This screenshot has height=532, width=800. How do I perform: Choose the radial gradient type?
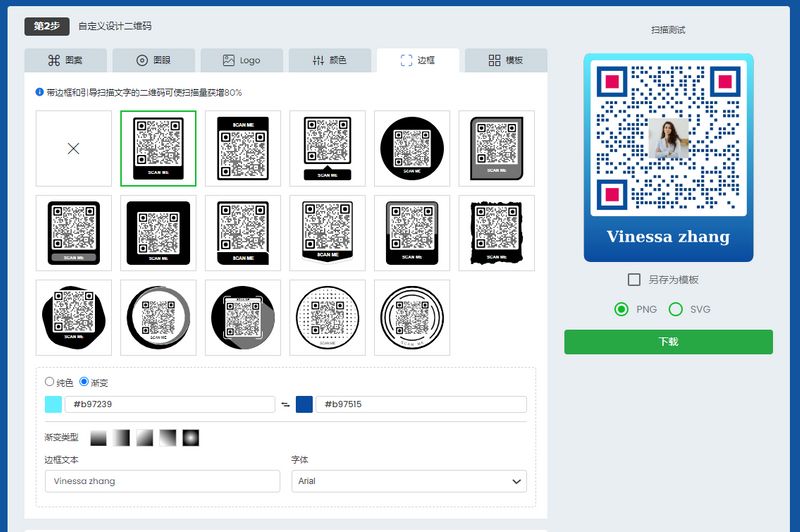(x=191, y=438)
